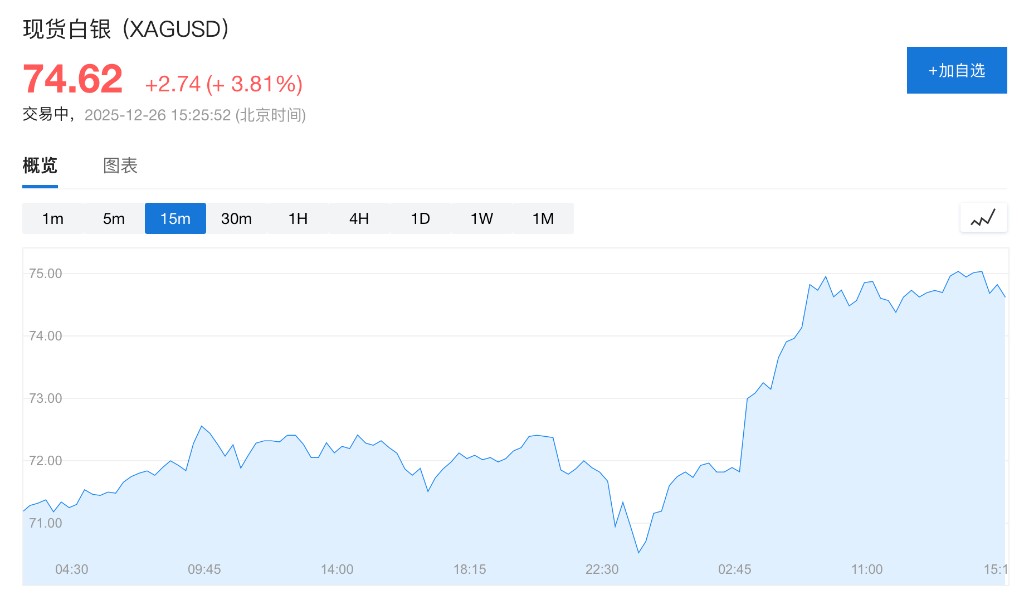Click the +加自选 add to watchlist button
The image size is (1024, 593).
click(956, 70)
